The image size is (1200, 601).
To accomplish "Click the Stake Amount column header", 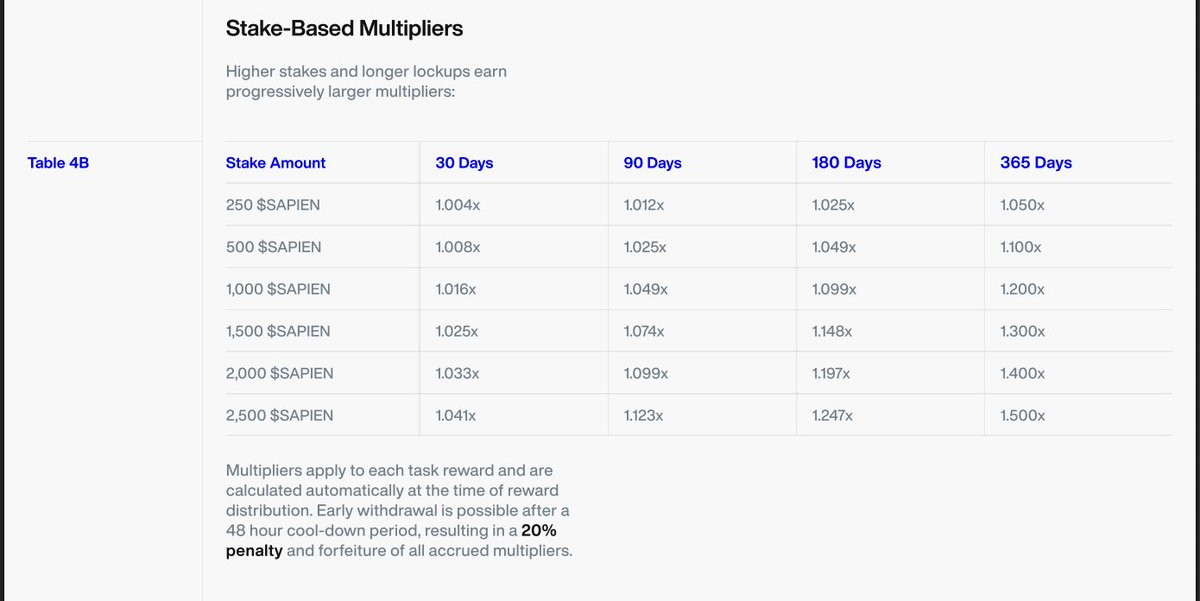I will point(276,162).
